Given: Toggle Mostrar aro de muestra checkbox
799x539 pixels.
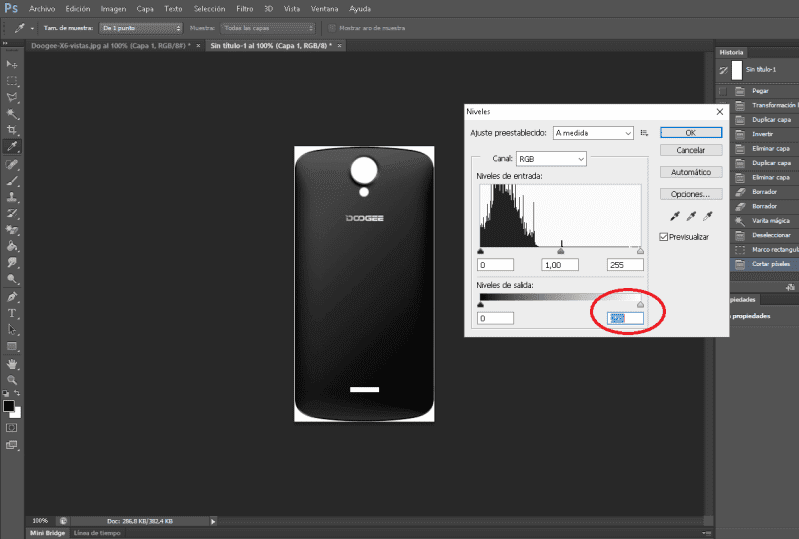Looking at the screenshot, I should pyautogui.click(x=332, y=28).
